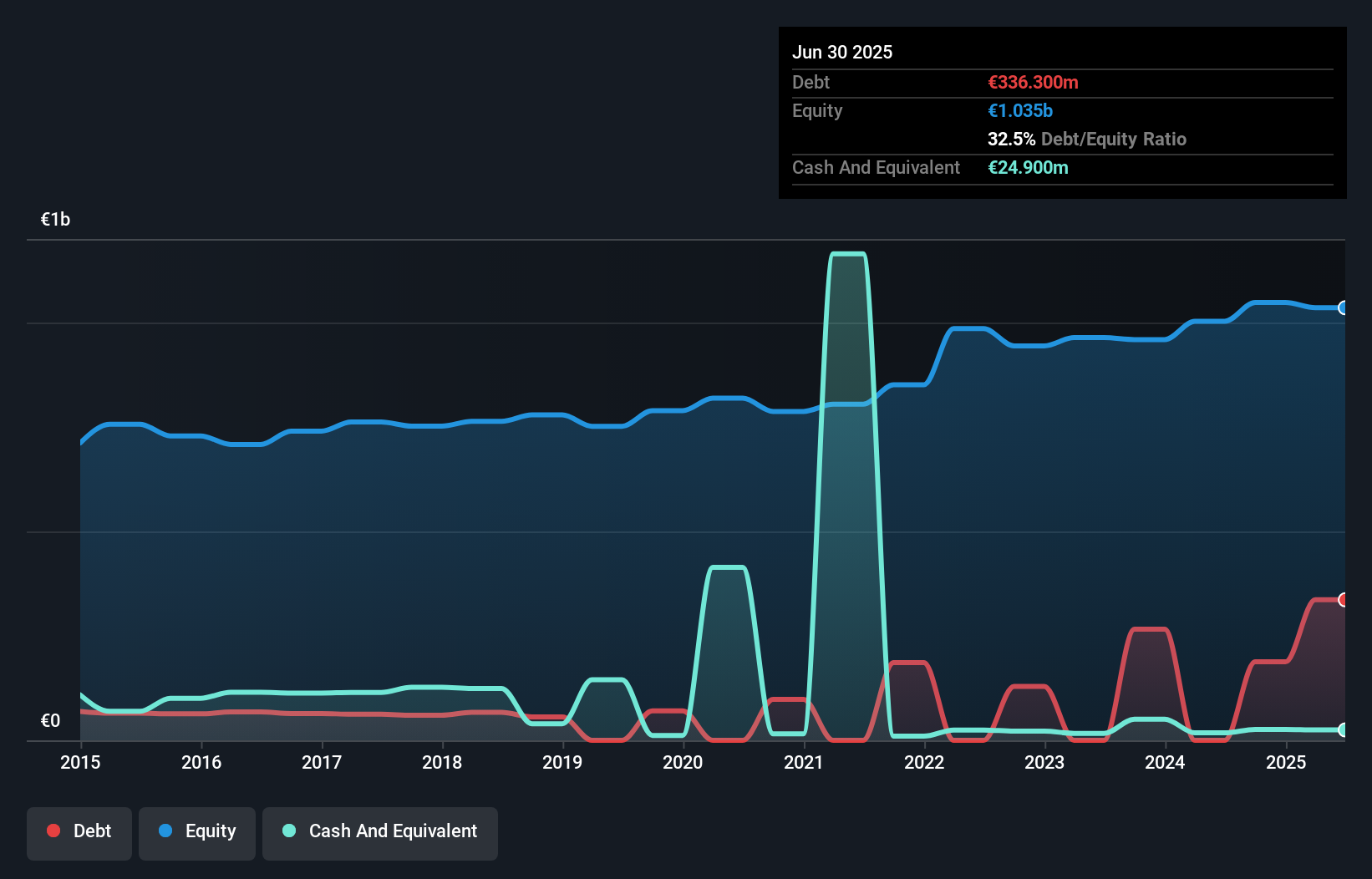The image size is (1372, 879).
Task: Toggle the Debt series visibility
Action: pyautogui.click(x=79, y=832)
